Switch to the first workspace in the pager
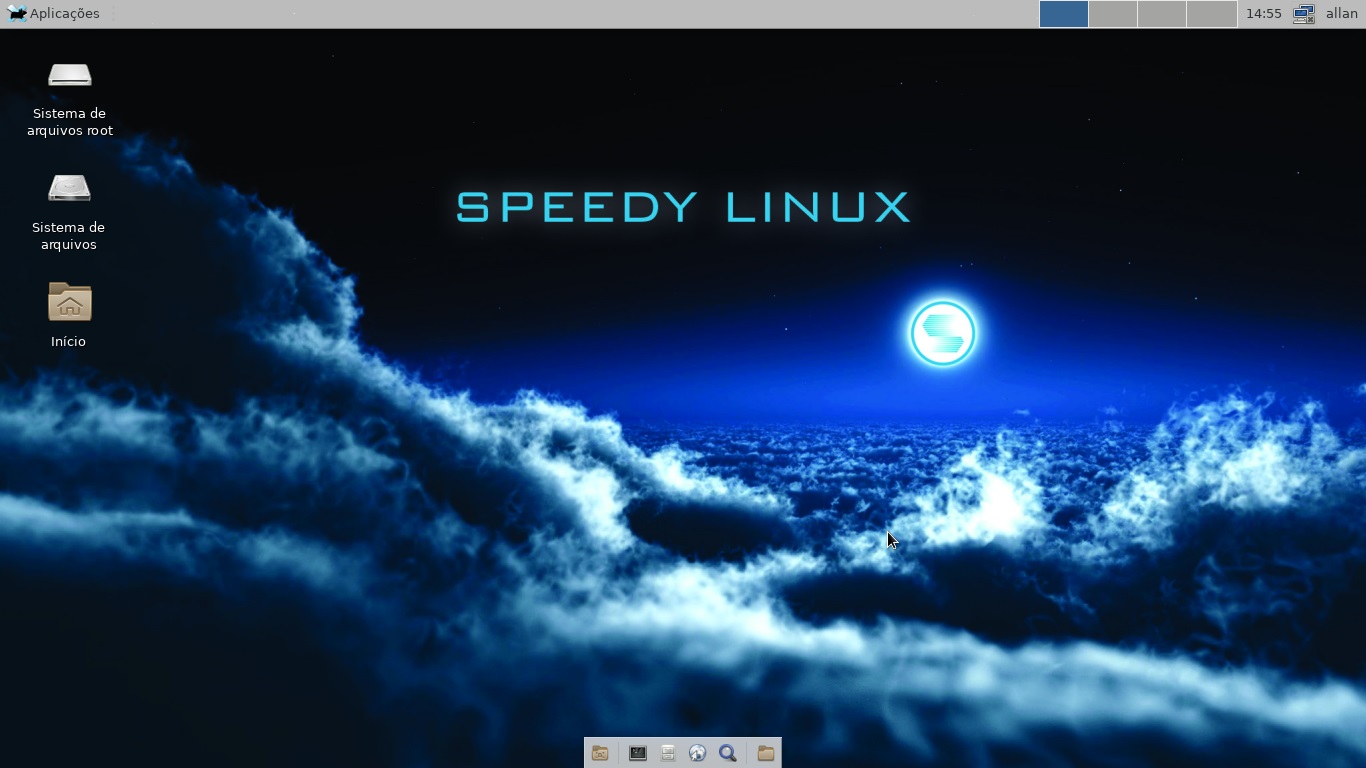 tap(1064, 14)
